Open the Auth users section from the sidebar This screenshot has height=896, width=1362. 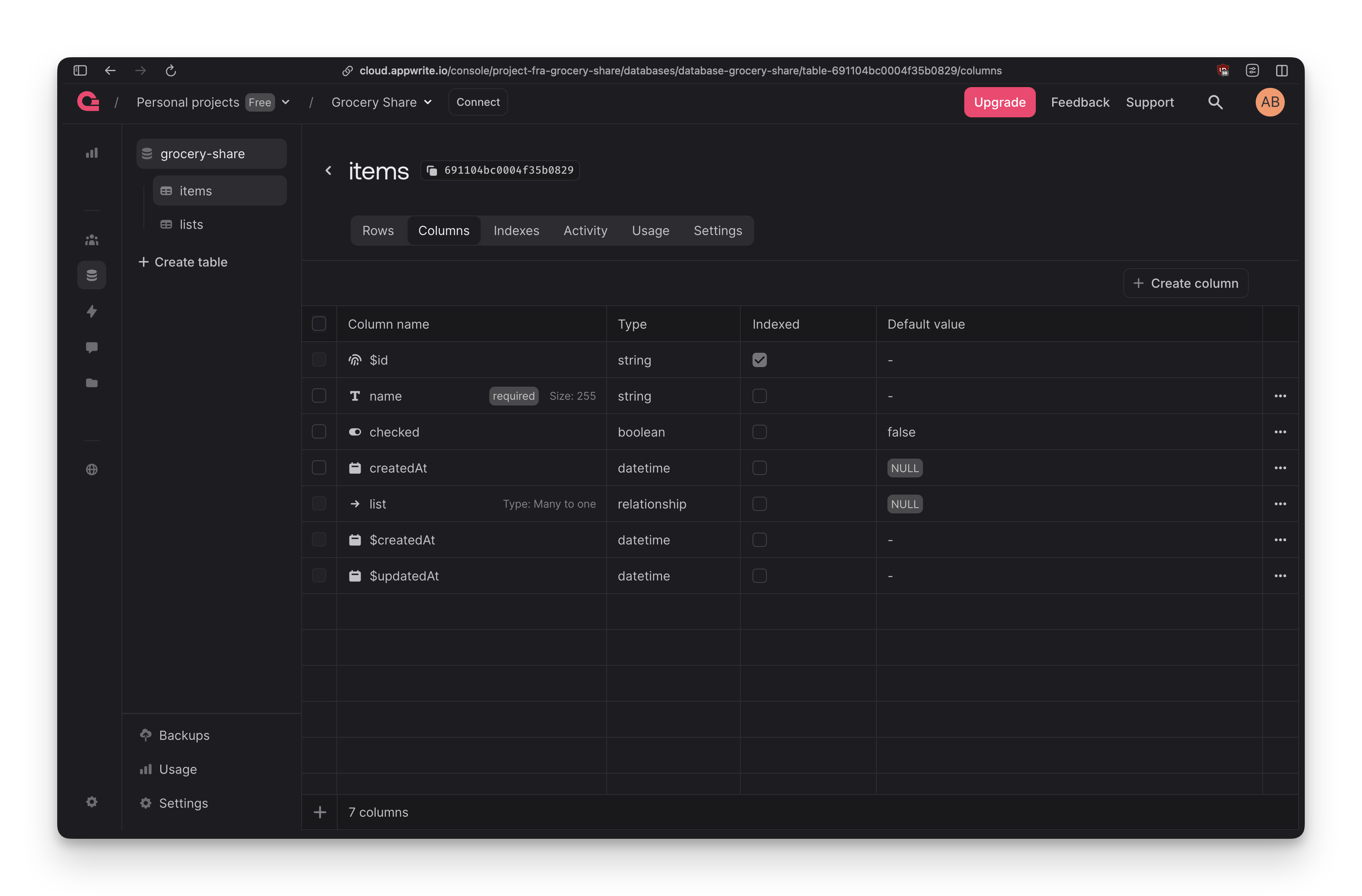pos(92,240)
